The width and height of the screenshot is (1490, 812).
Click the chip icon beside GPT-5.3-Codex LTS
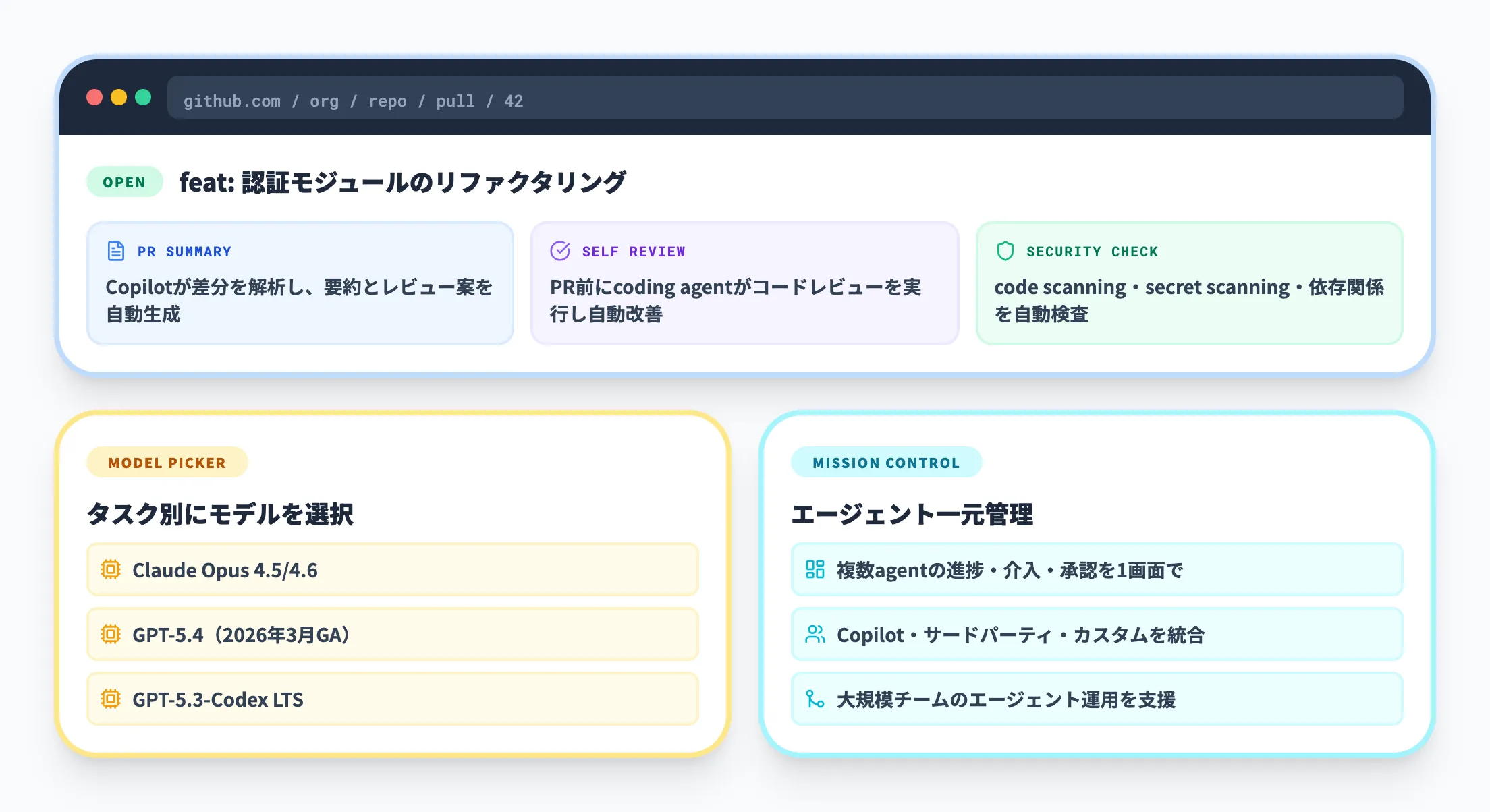point(111,699)
